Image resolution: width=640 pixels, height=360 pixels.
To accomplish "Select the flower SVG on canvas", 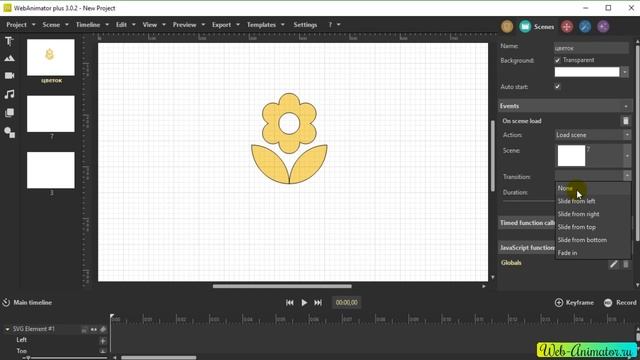I will coord(289,139).
